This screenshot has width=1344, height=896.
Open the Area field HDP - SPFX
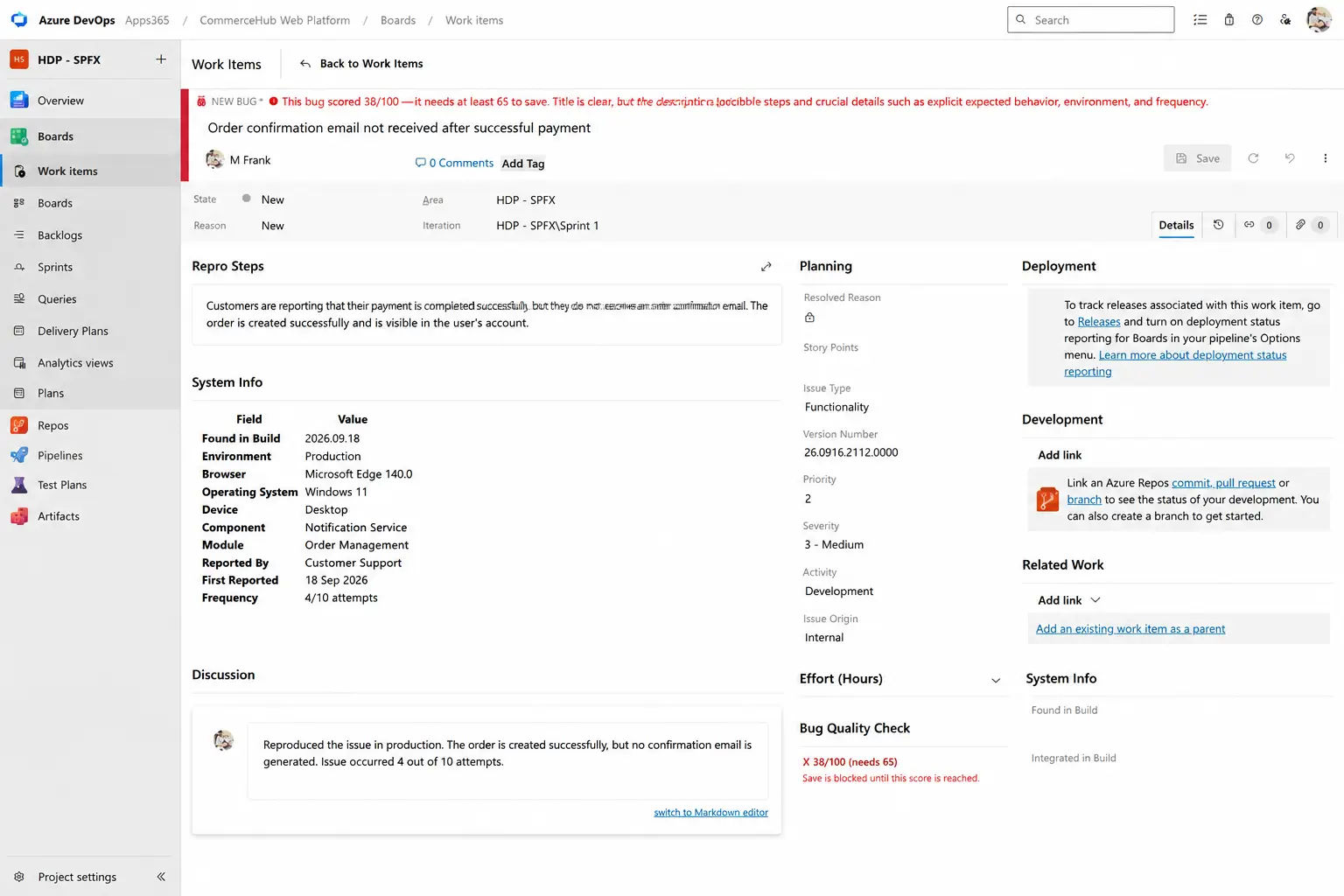pyautogui.click(x=526, y=200)
